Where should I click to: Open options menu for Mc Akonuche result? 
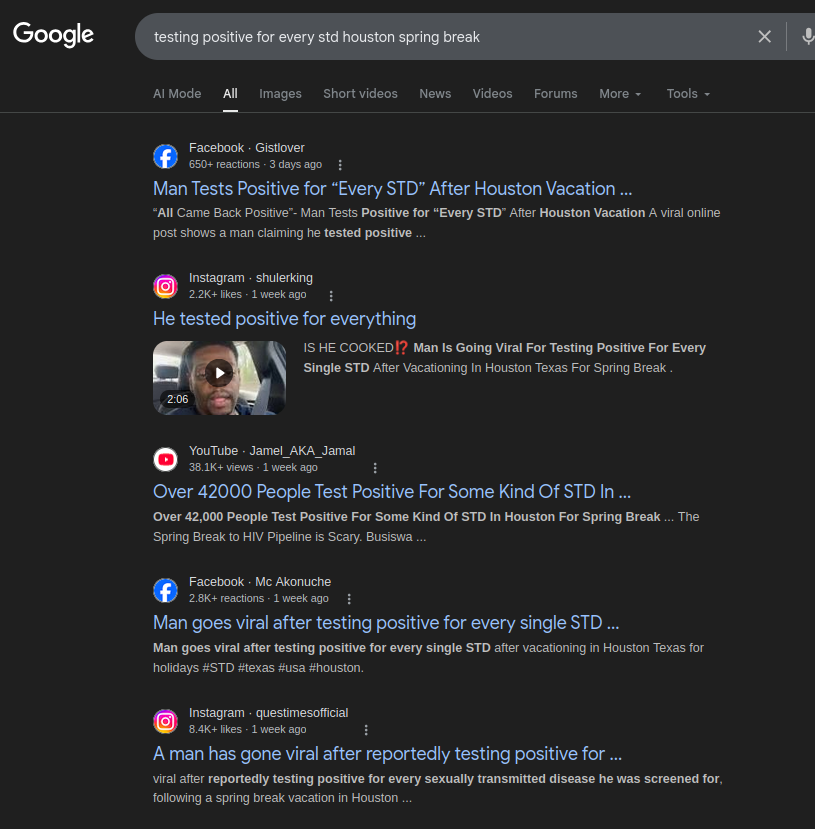[349, 598]
